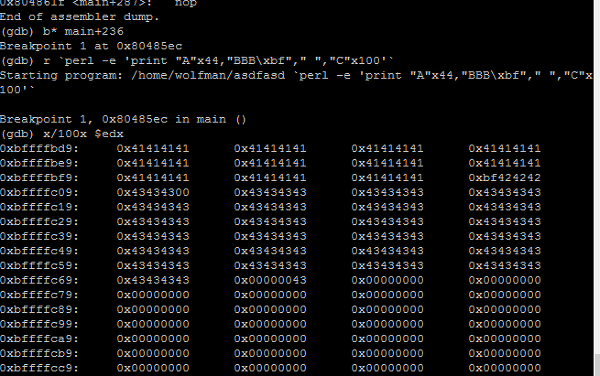Select the address label 0xbffffc29:

tap(39, 222)
